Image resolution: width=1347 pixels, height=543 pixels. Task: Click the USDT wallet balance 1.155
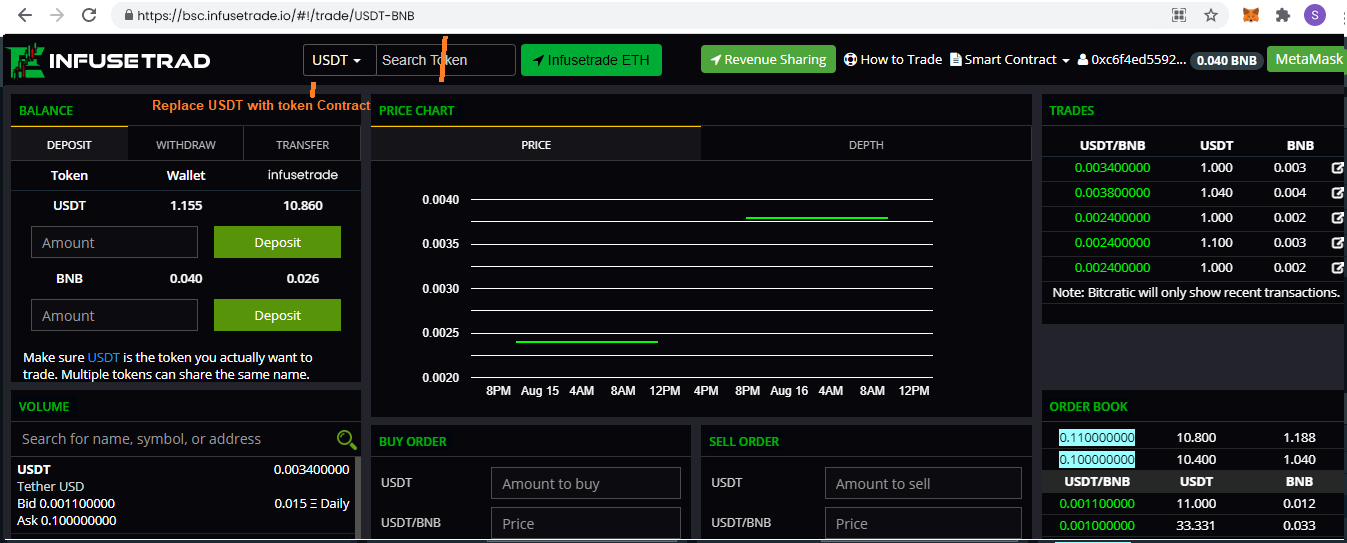tap(186, 205)
